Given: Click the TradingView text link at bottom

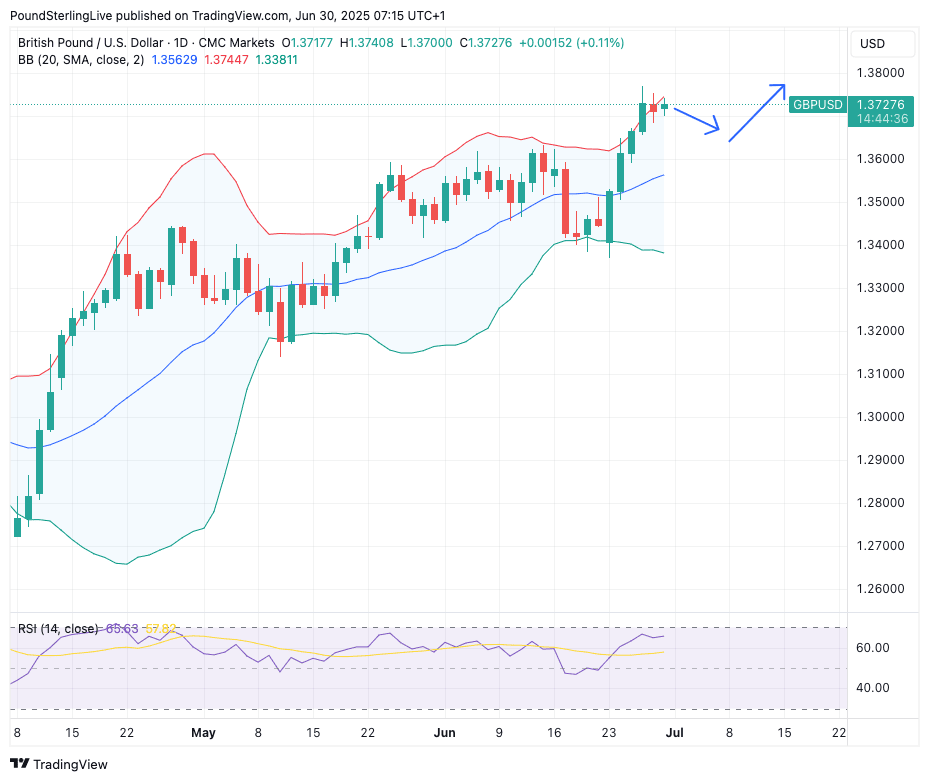Looking at the screenshot, I should tap(70, 765).
